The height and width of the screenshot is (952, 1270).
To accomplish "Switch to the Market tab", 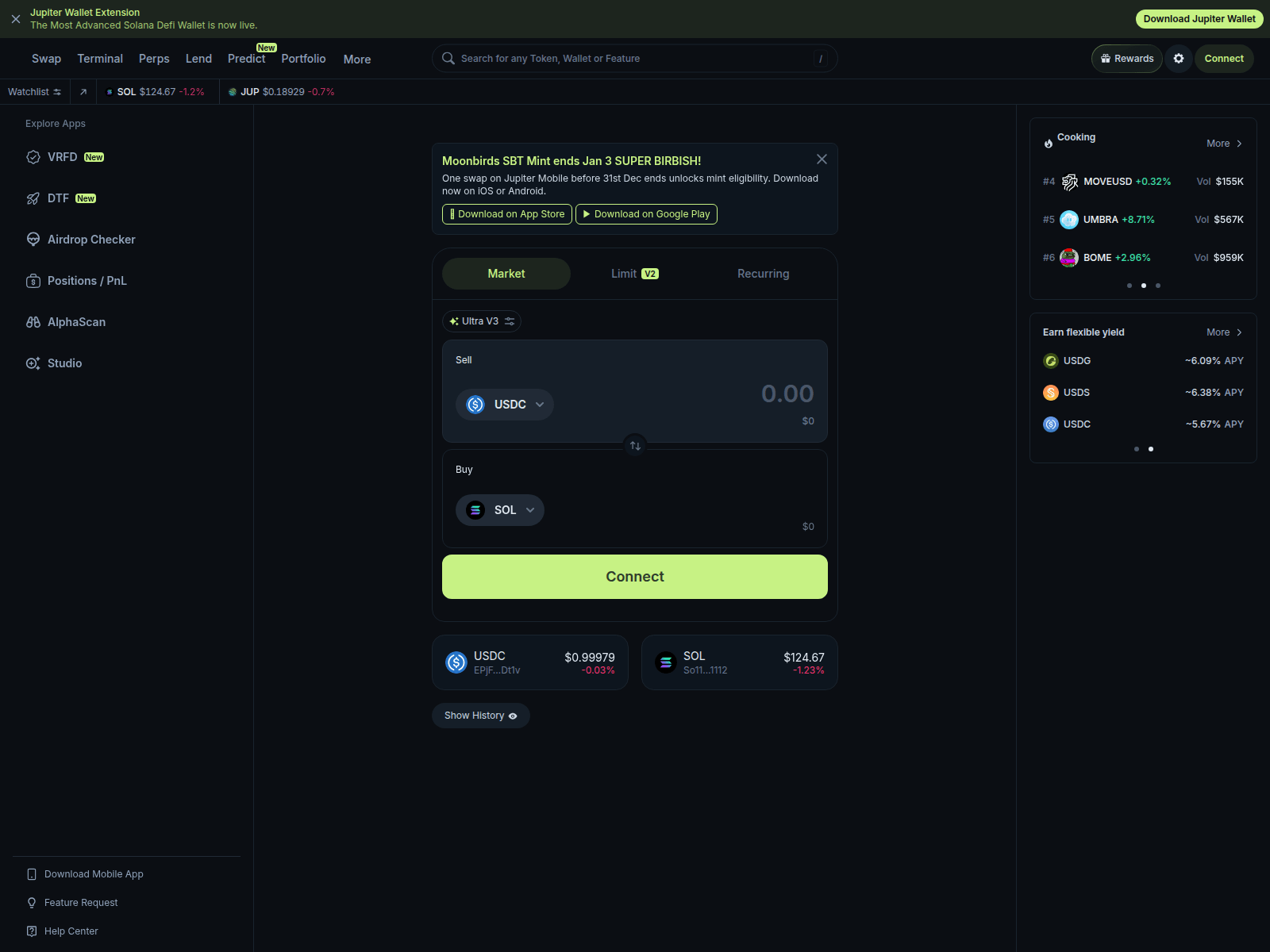I will [x=506, y=274].
